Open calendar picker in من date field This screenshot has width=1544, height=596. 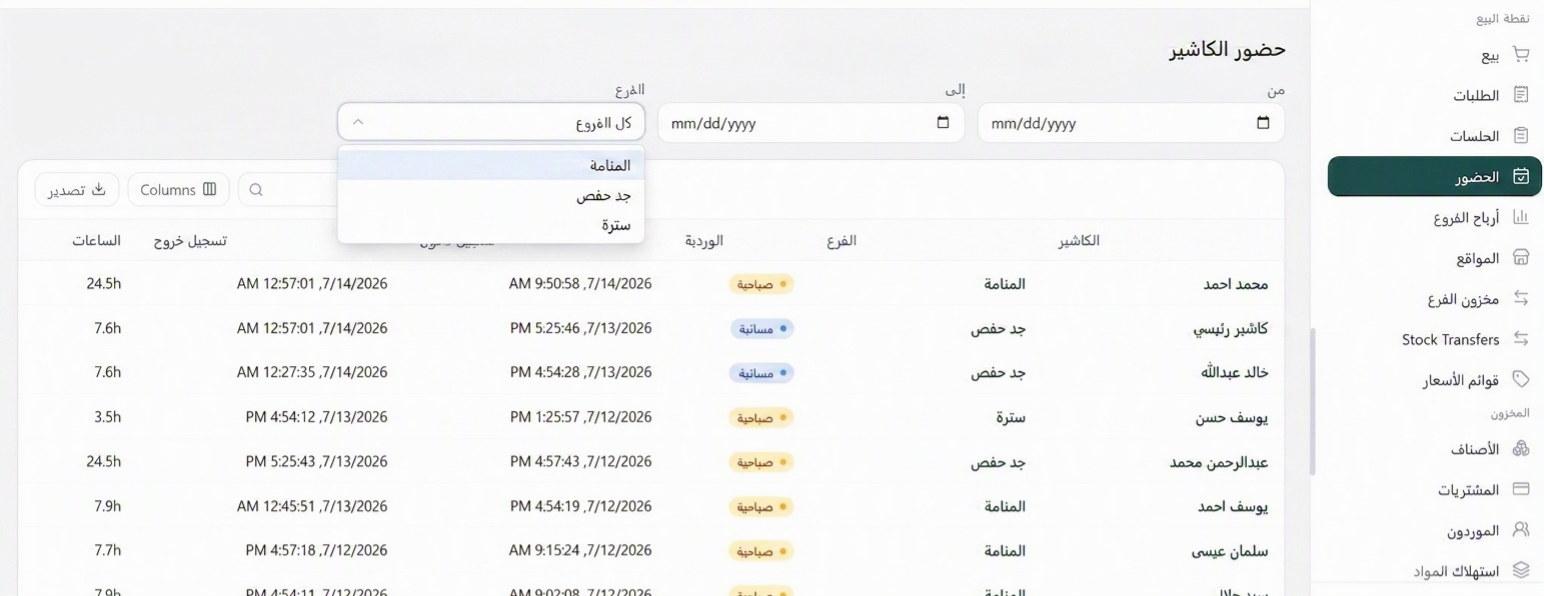coord(1263,123)
